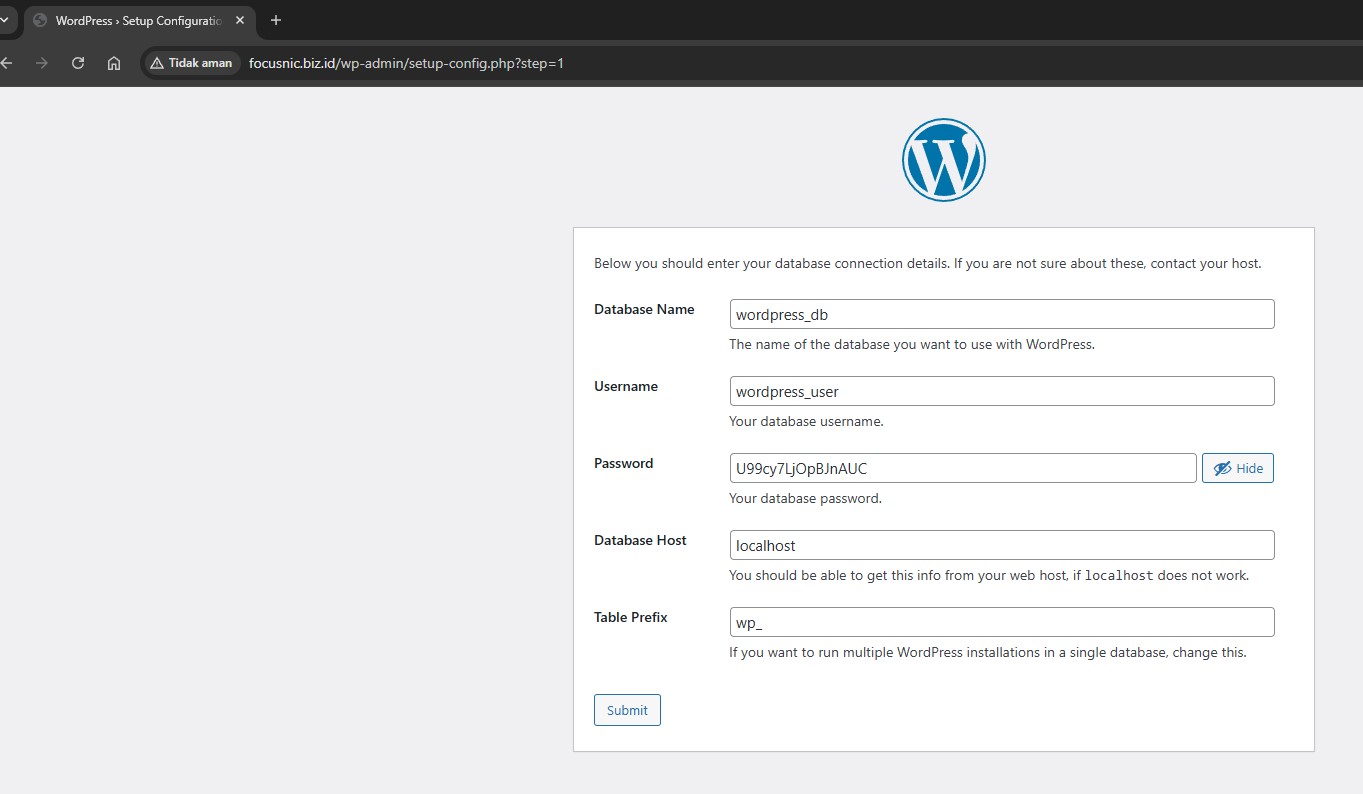Open the tab list chevron dropdown

[3, 20]
